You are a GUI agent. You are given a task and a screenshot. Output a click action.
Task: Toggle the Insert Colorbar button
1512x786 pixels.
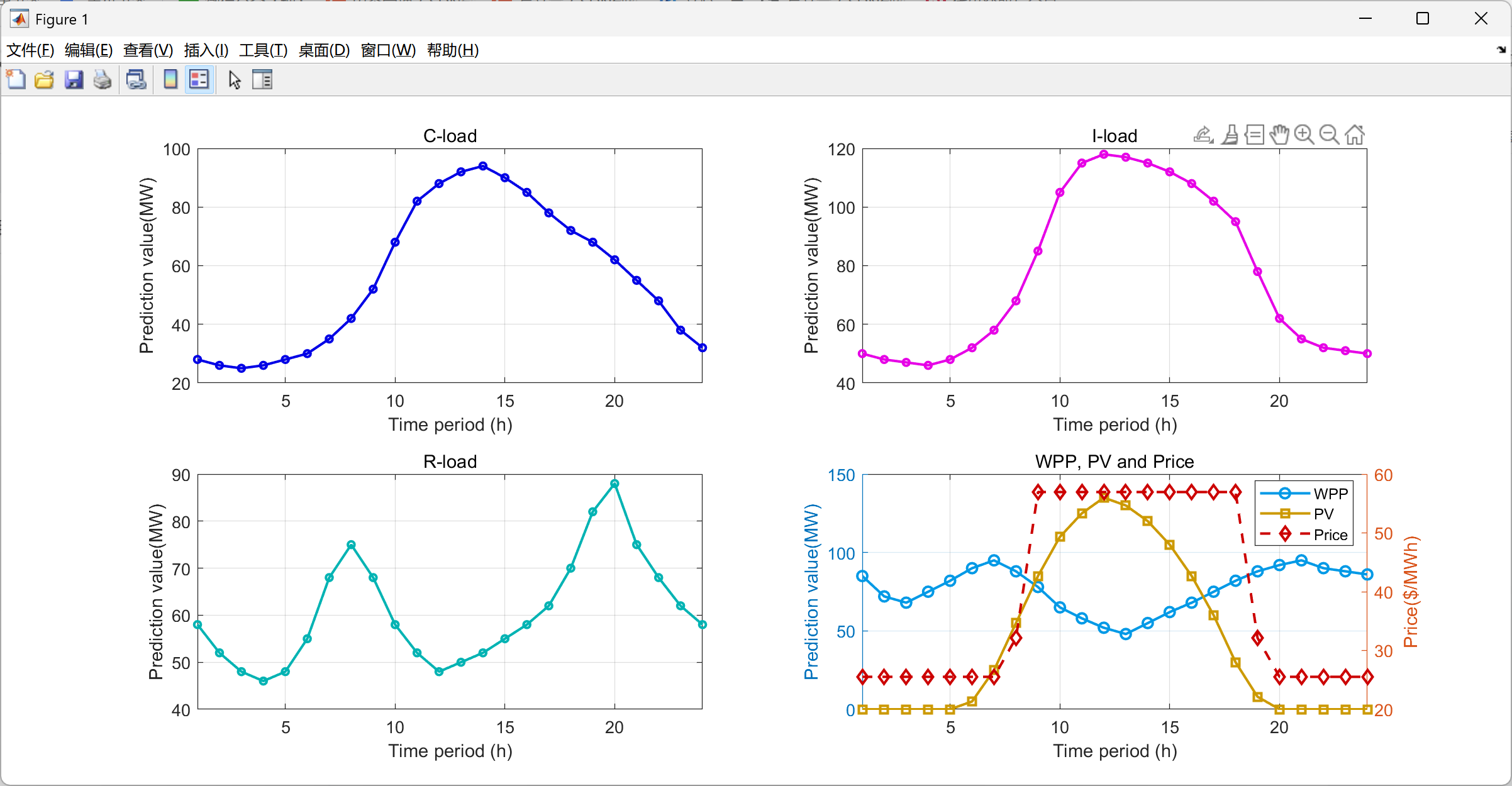tap(170, 80)
